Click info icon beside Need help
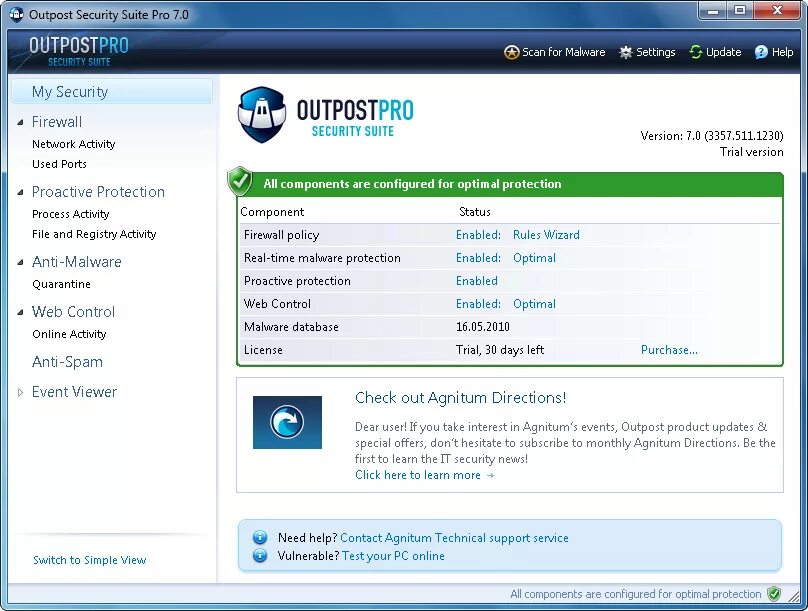The image size is (808, 611). [260, 537]
